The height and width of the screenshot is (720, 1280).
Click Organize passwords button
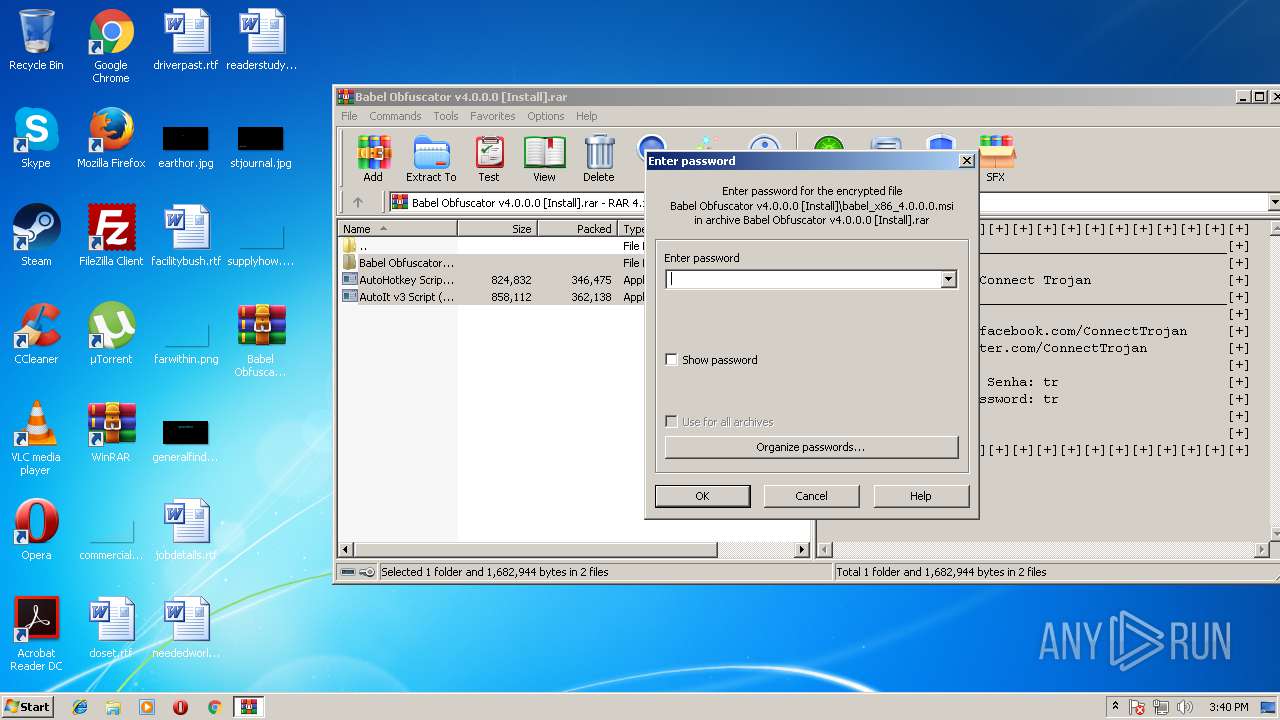(x=811, y=447)
